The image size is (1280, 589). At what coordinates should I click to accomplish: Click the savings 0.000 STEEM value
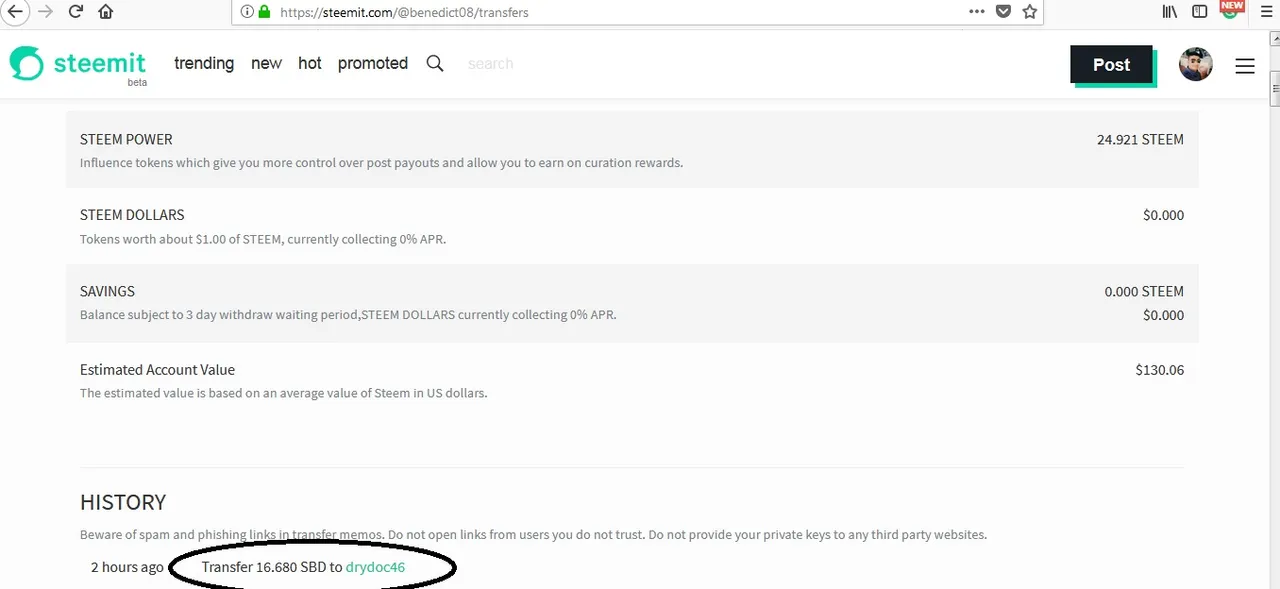click(1144, 291)
